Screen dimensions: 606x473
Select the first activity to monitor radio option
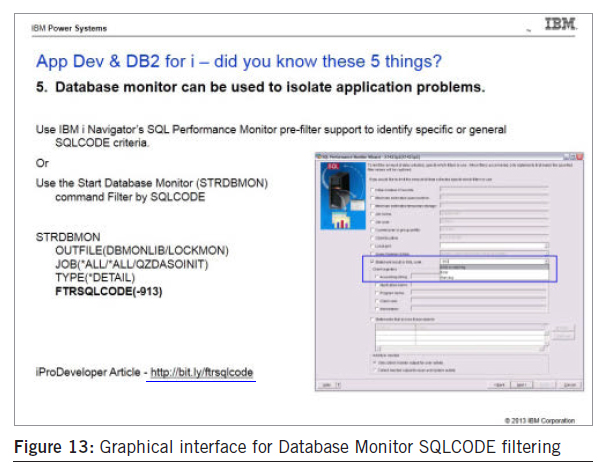pyautogui.click(x=374, y=362)
